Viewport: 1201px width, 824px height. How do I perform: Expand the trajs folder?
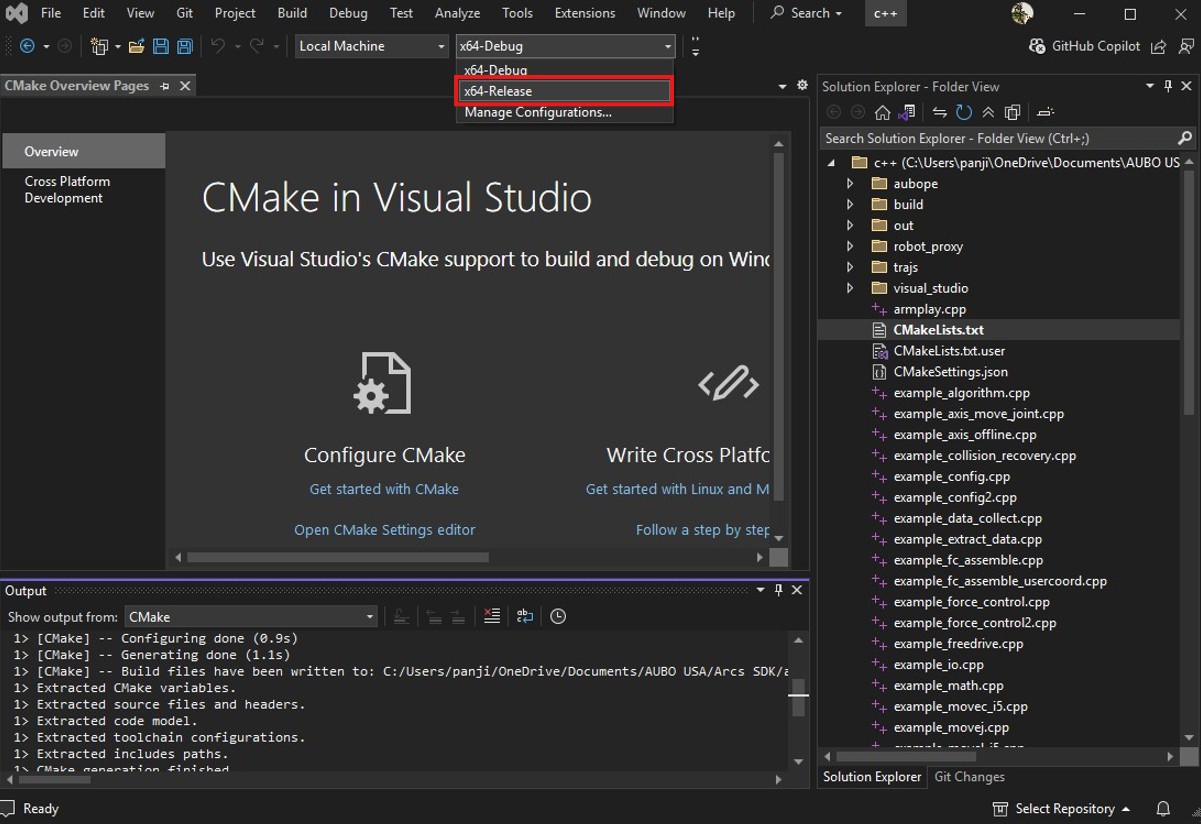point(850,268)
